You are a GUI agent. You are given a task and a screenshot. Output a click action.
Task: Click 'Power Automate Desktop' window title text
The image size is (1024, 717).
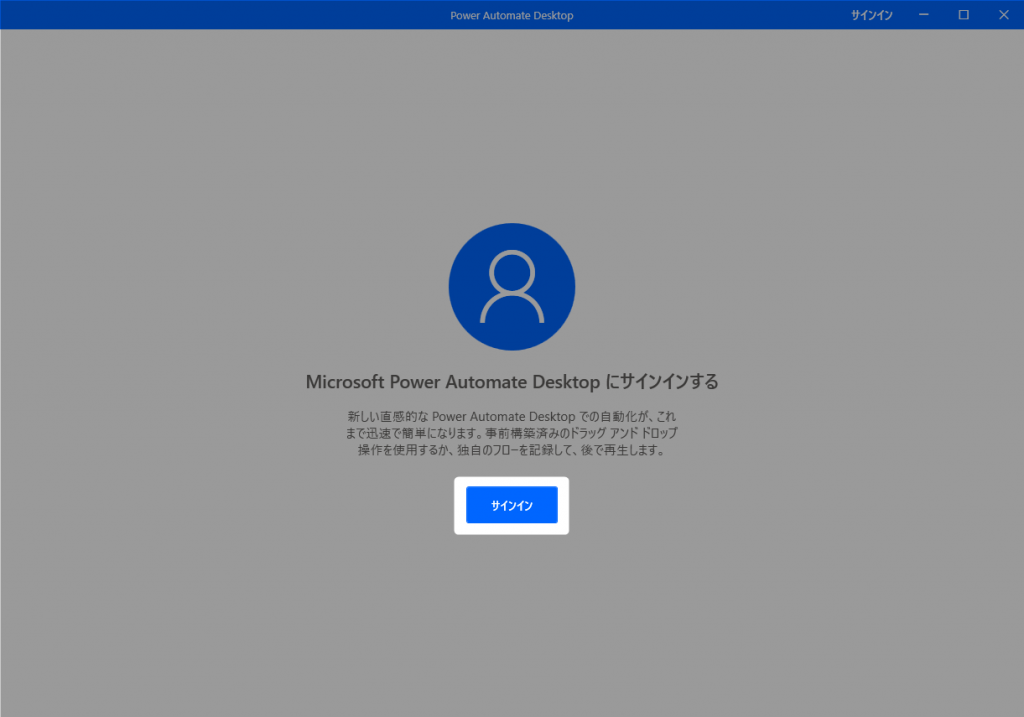511,15
